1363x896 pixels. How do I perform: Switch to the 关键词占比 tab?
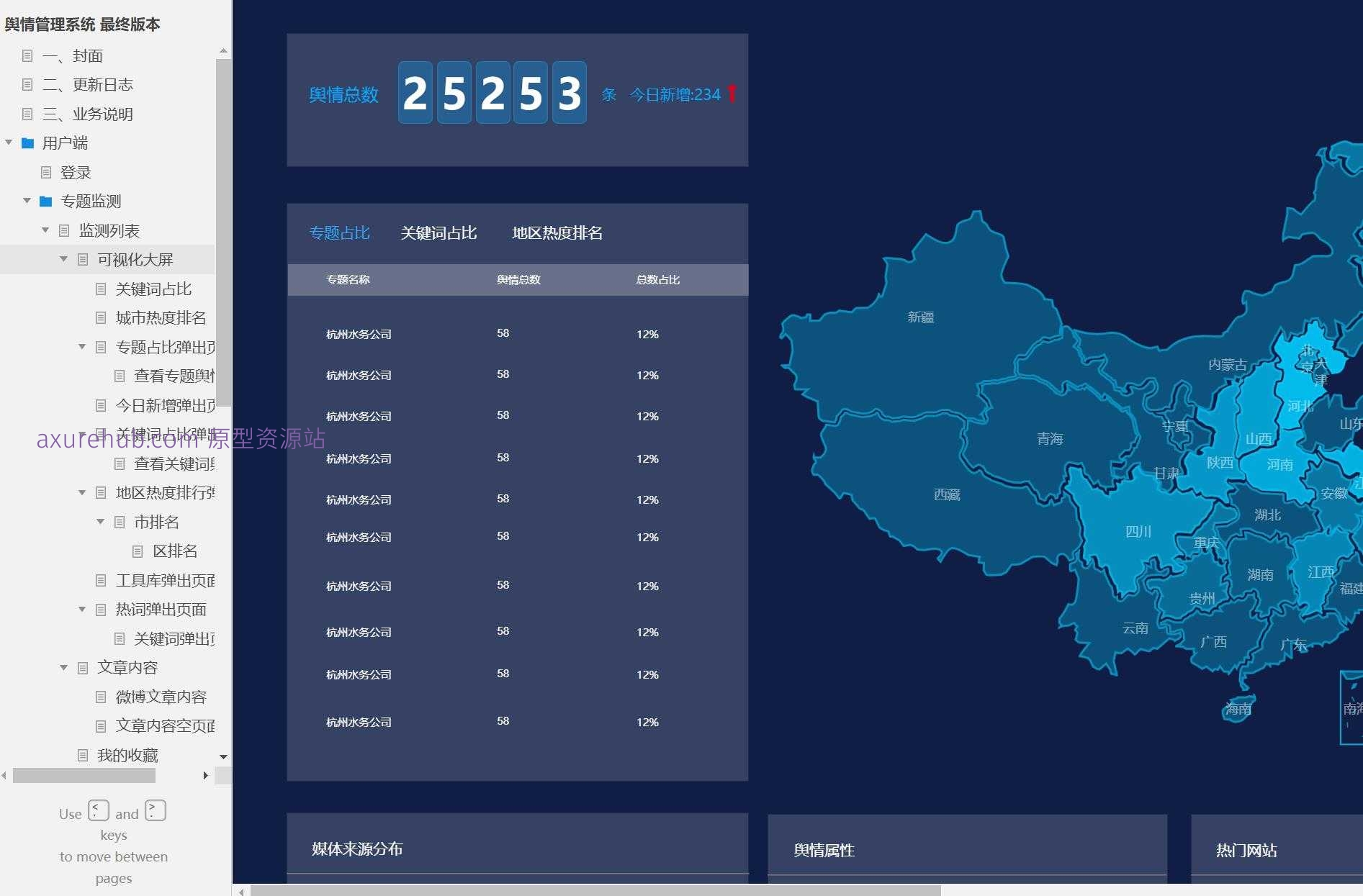tap(438, 233)
